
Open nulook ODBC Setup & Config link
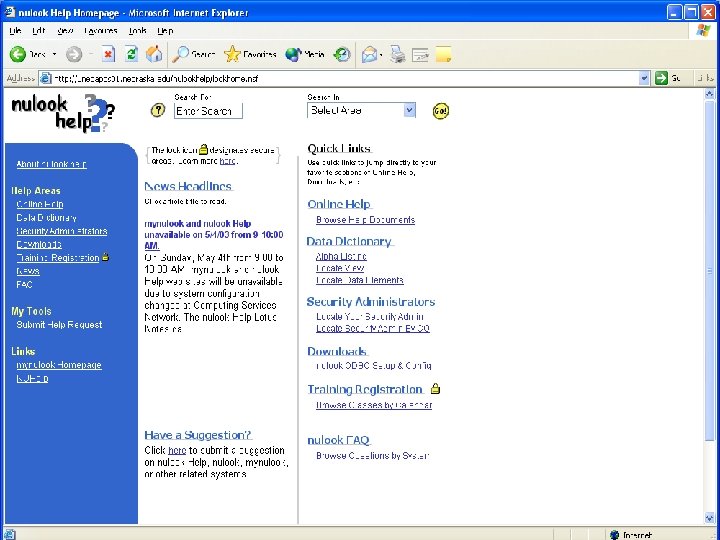374,366
